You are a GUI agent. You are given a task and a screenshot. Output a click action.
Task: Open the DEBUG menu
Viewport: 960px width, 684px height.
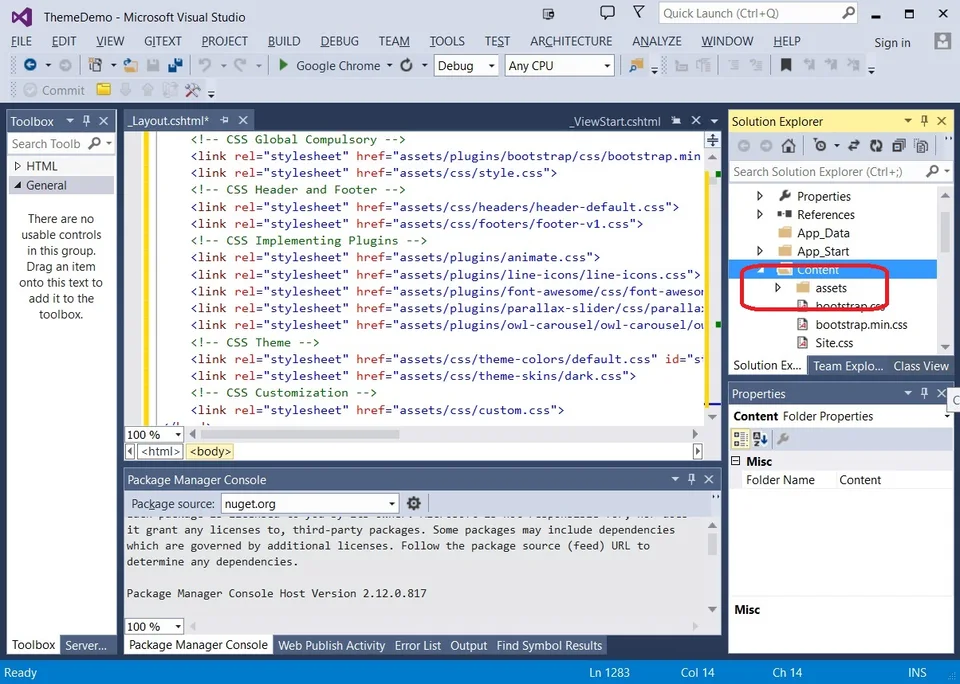click(340, 41)
